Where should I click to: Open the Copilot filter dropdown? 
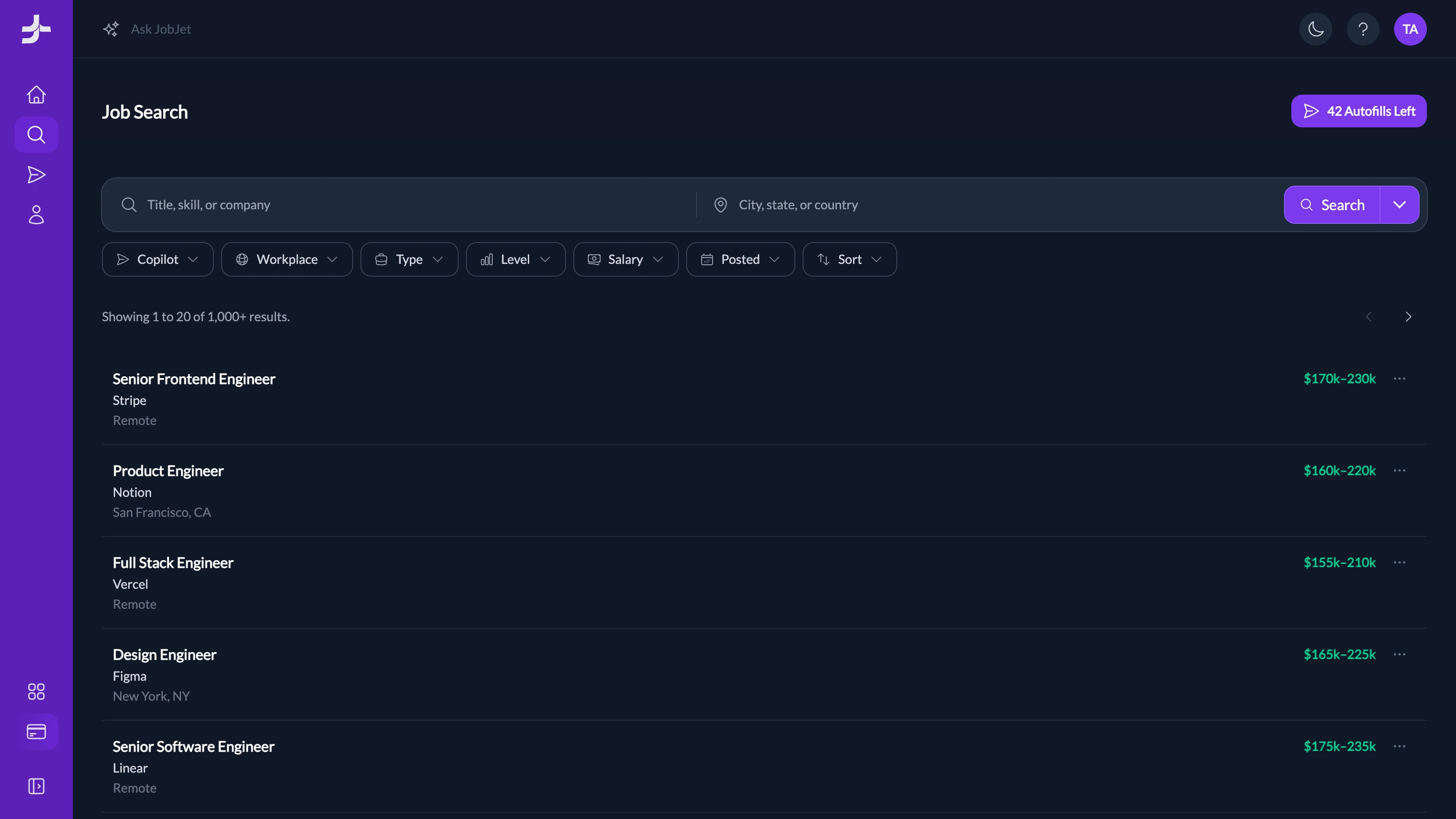(x=158, y=259)
